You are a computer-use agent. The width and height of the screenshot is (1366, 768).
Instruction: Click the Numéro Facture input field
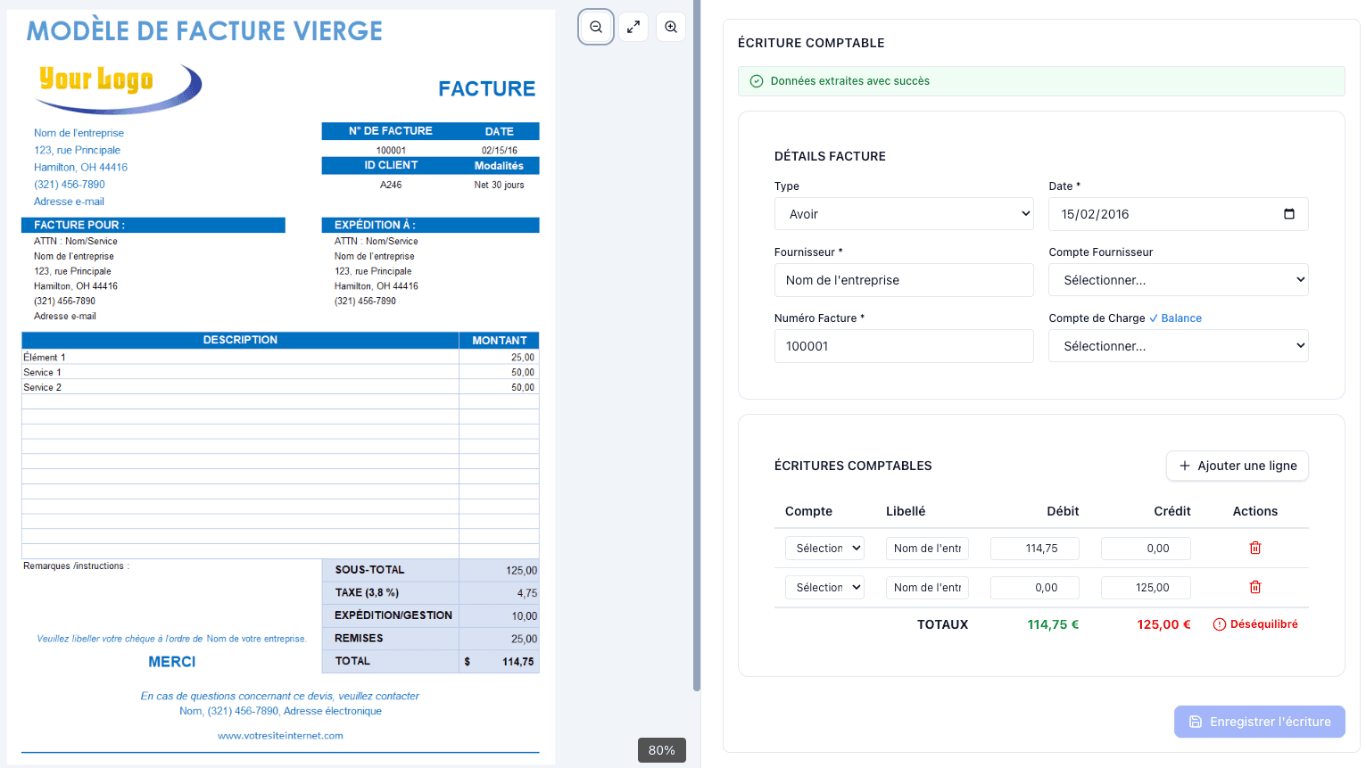point(903,346)
